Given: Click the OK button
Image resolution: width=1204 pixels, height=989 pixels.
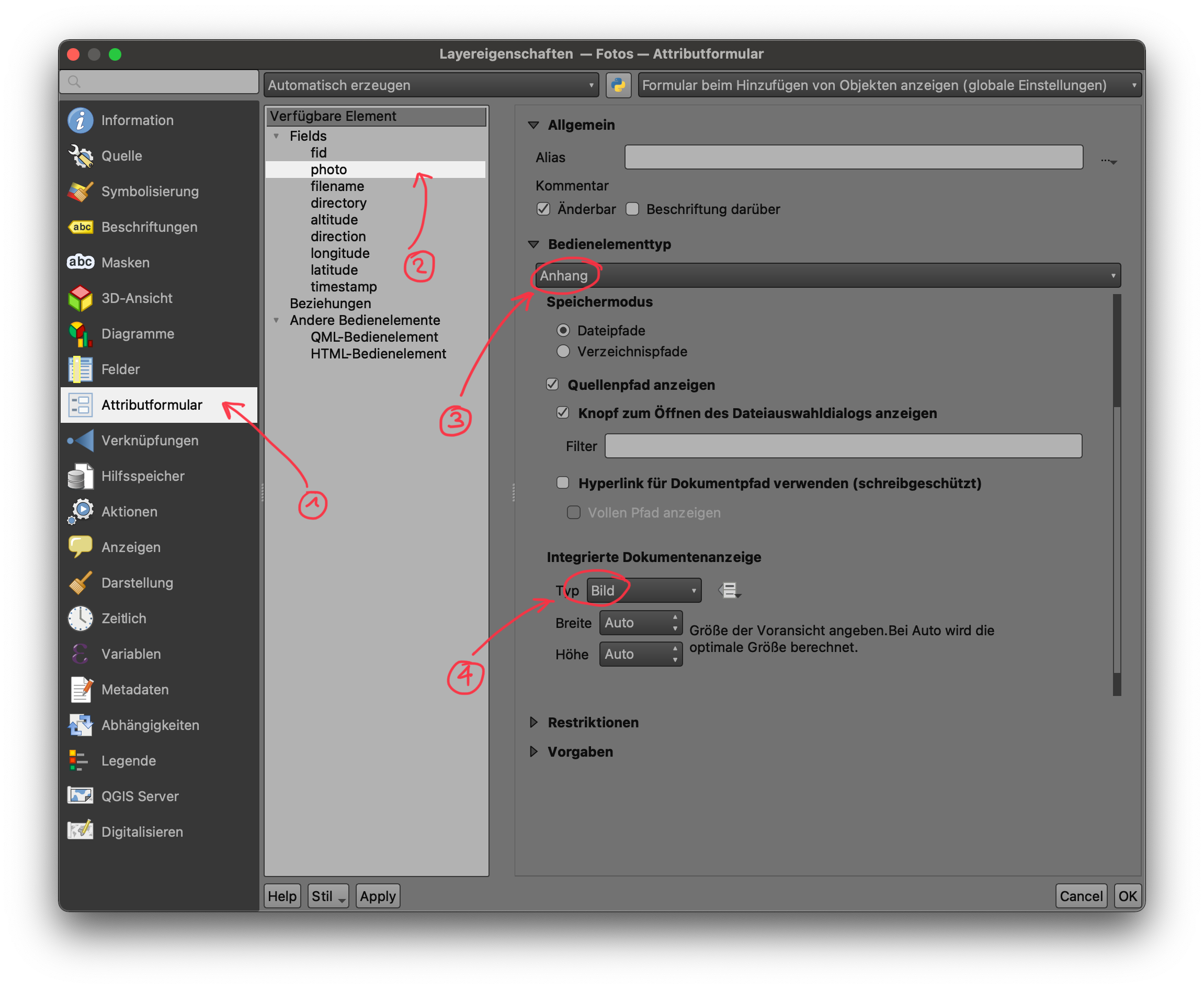Looking at the screenshot, I should [1128, 895].
